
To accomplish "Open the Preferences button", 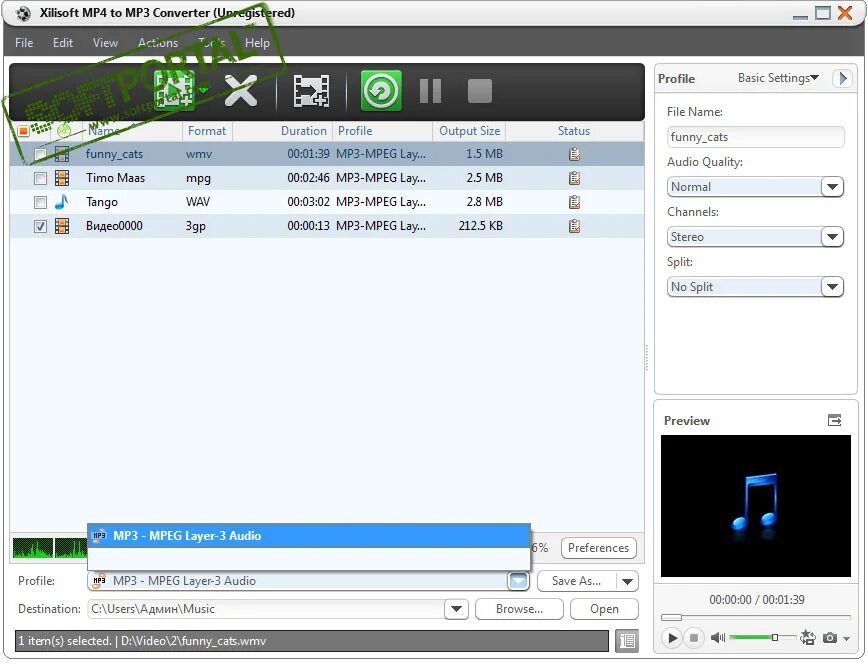I will pyautogui.click(x=598, y=548).
